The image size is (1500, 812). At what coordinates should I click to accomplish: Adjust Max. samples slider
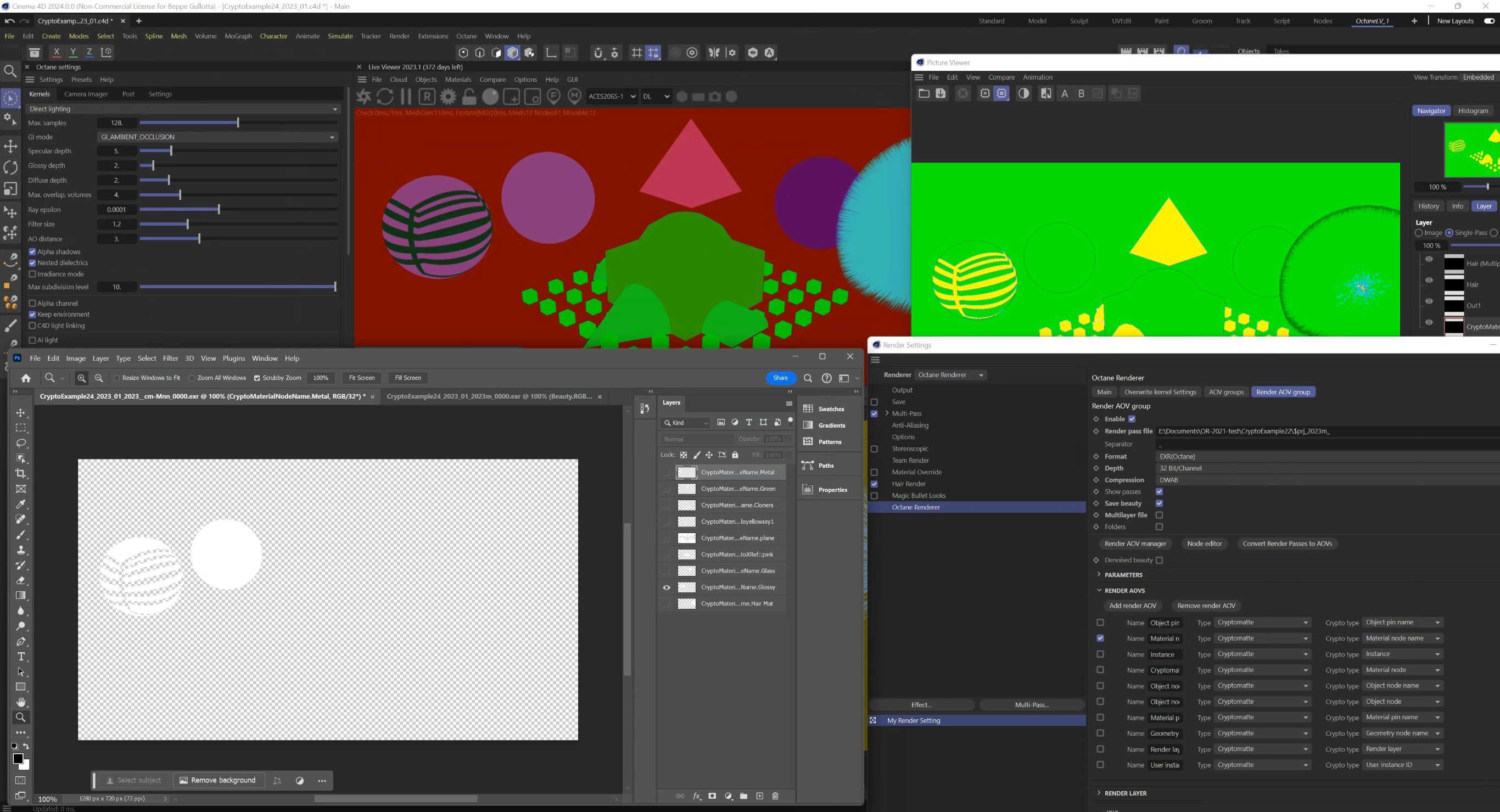(x=238, y=123)
